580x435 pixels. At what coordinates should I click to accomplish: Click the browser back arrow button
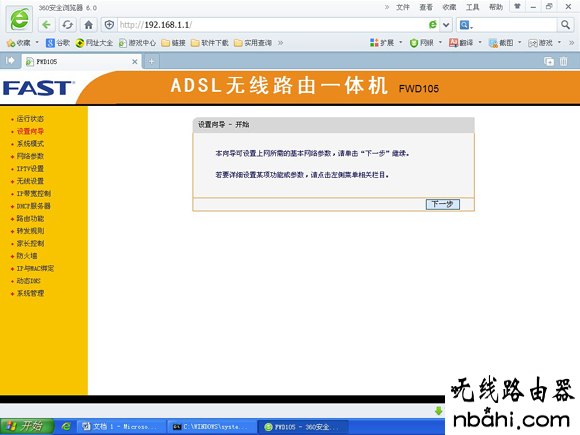(46, 25)
